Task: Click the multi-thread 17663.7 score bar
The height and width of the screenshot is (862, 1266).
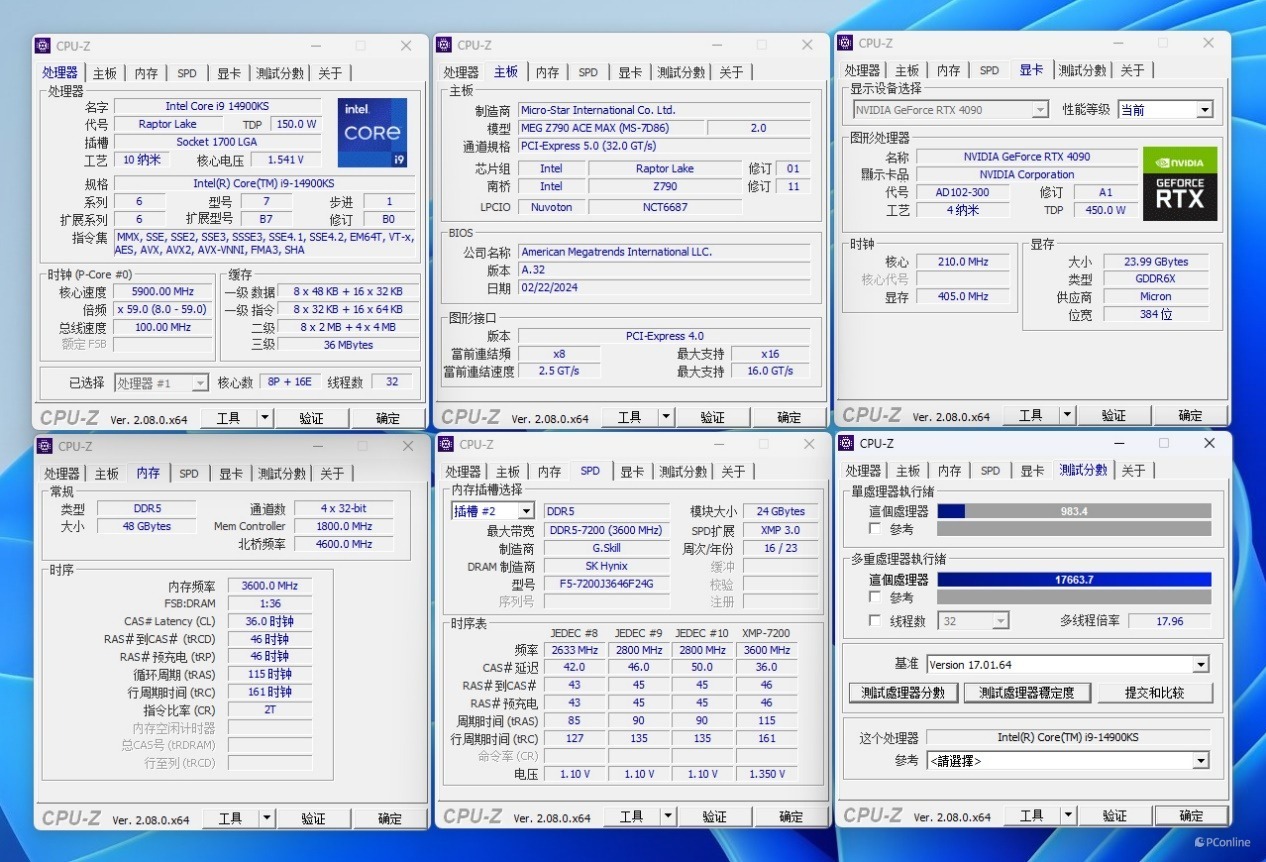Action: point(1074,579)
